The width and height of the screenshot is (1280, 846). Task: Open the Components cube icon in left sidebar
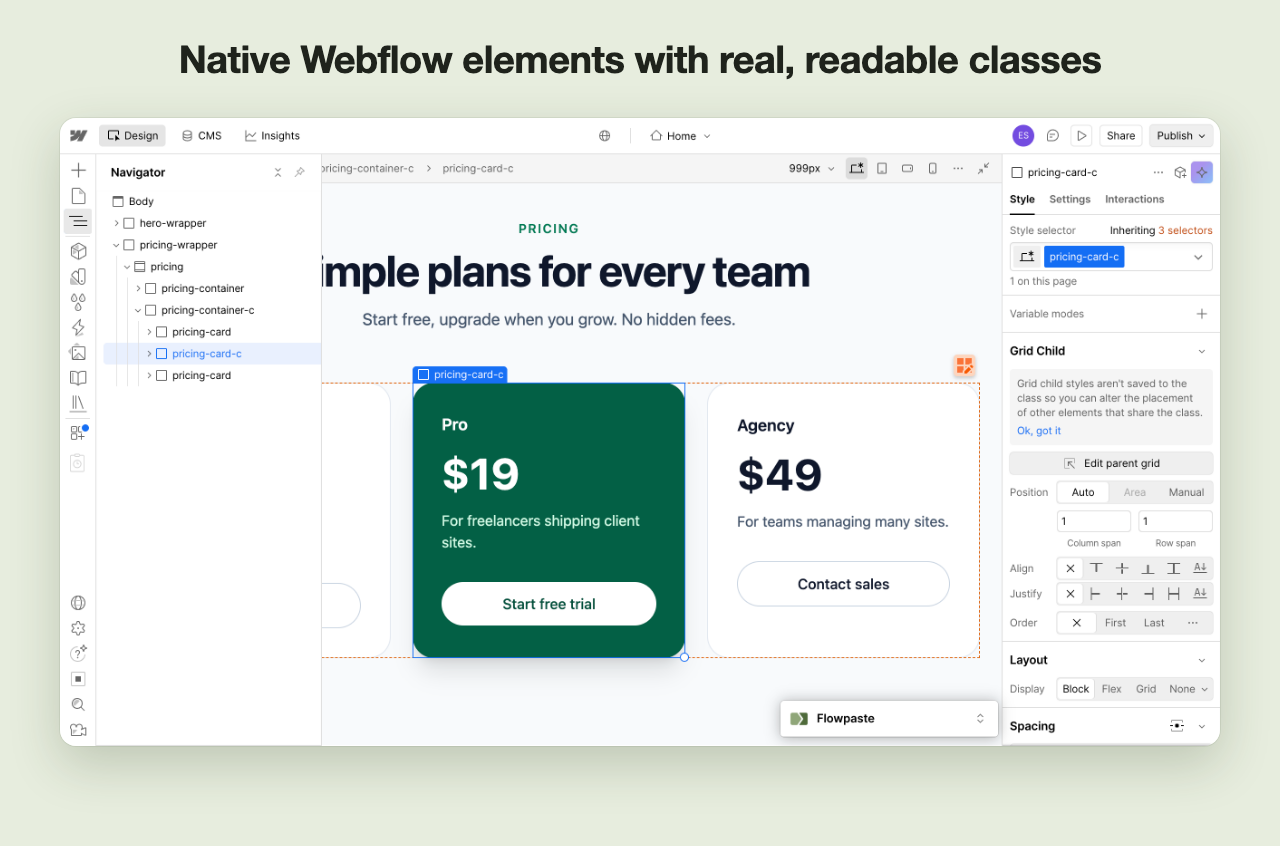pyautogui.click(x=78, y=251)
